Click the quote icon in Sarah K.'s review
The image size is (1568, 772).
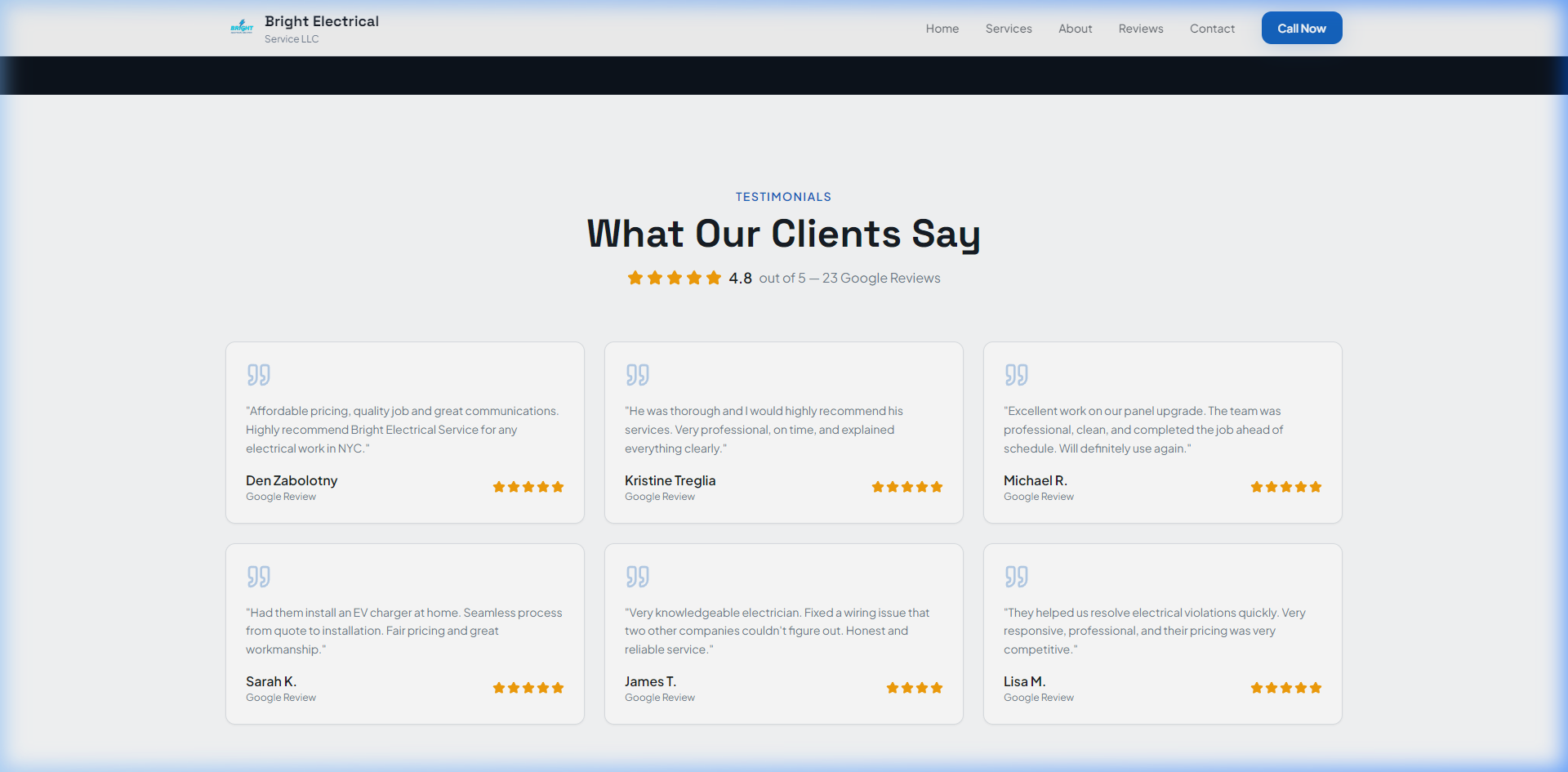point(258,577)
